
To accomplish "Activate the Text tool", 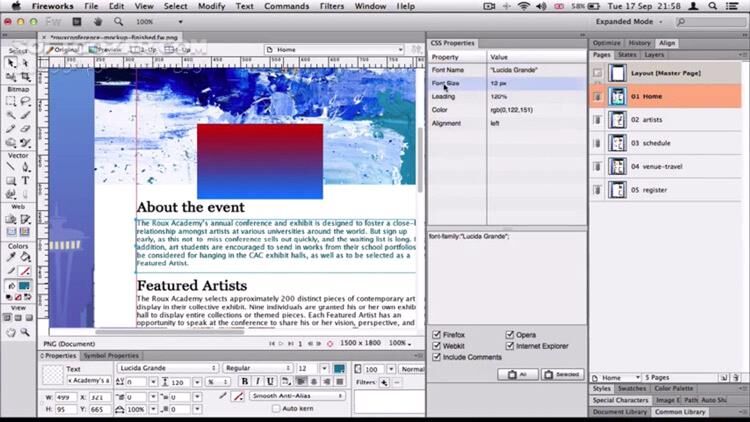I will pyautogui.click(x=25, y=181).
